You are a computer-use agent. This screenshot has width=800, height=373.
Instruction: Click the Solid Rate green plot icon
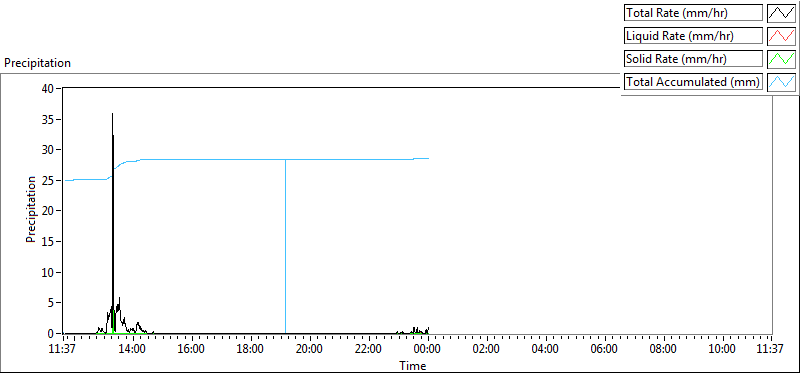pos(782,59)
